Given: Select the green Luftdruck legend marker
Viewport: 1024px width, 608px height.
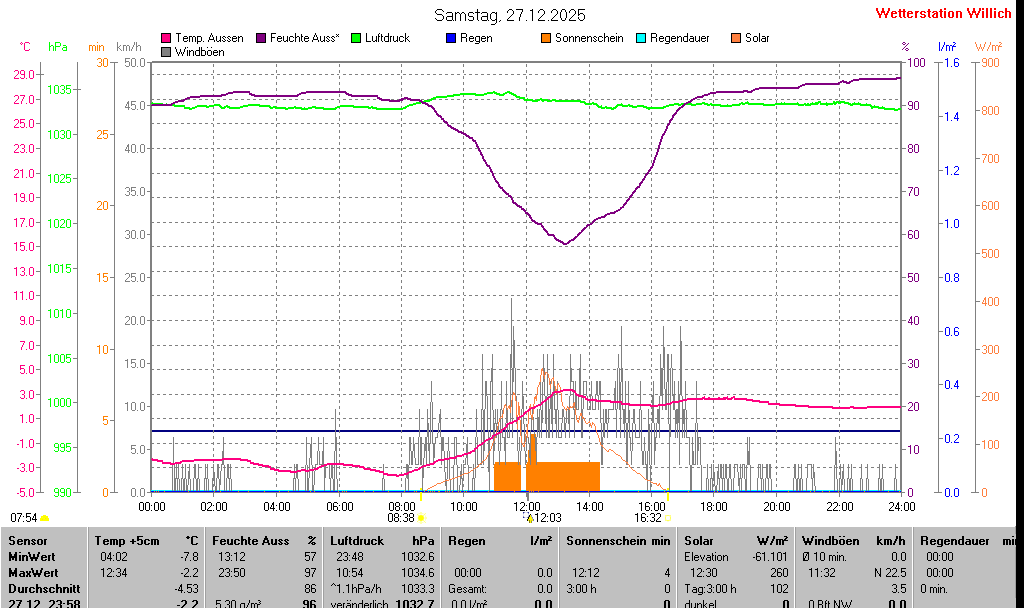Looking at the screenshot, I should coord(356,38).
